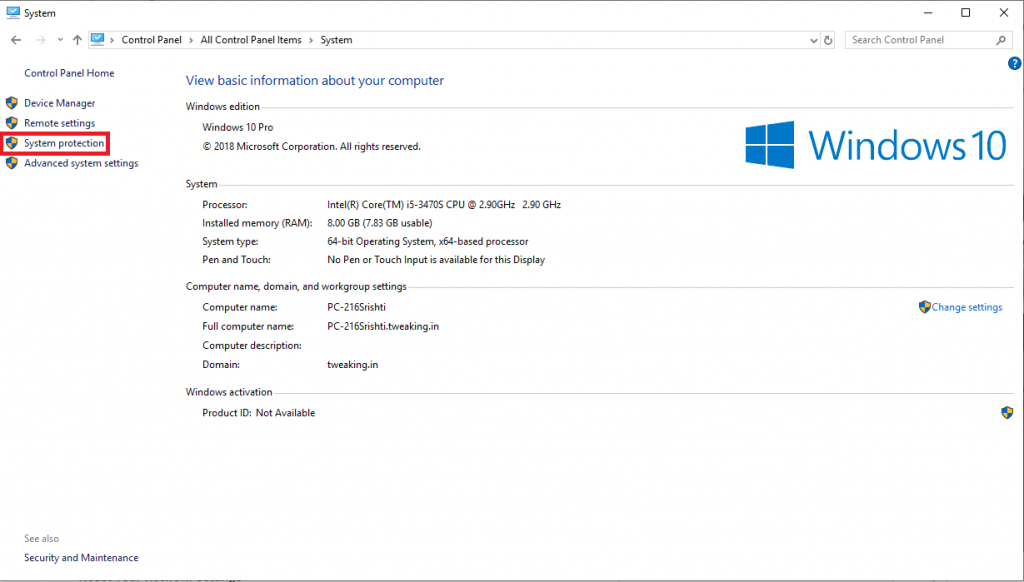
Task: Click the No Pen or Touch Input text
Action: pos(436,260)
